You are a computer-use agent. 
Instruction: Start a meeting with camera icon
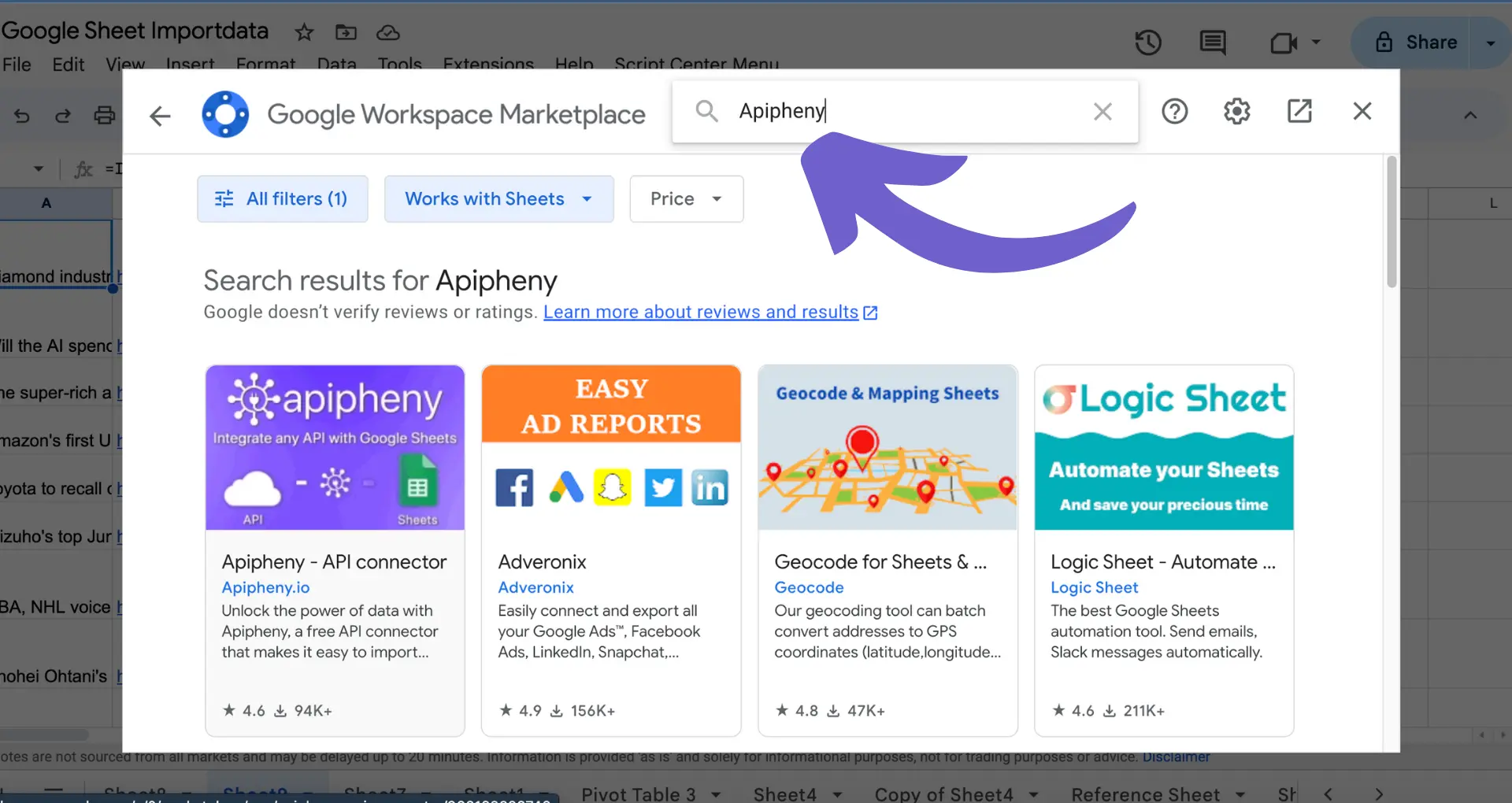(x=1284, y=43)
